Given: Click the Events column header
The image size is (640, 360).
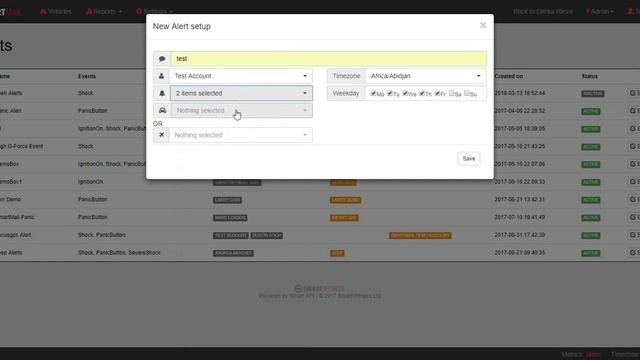Looking at the screenshot, I should 87,76.
